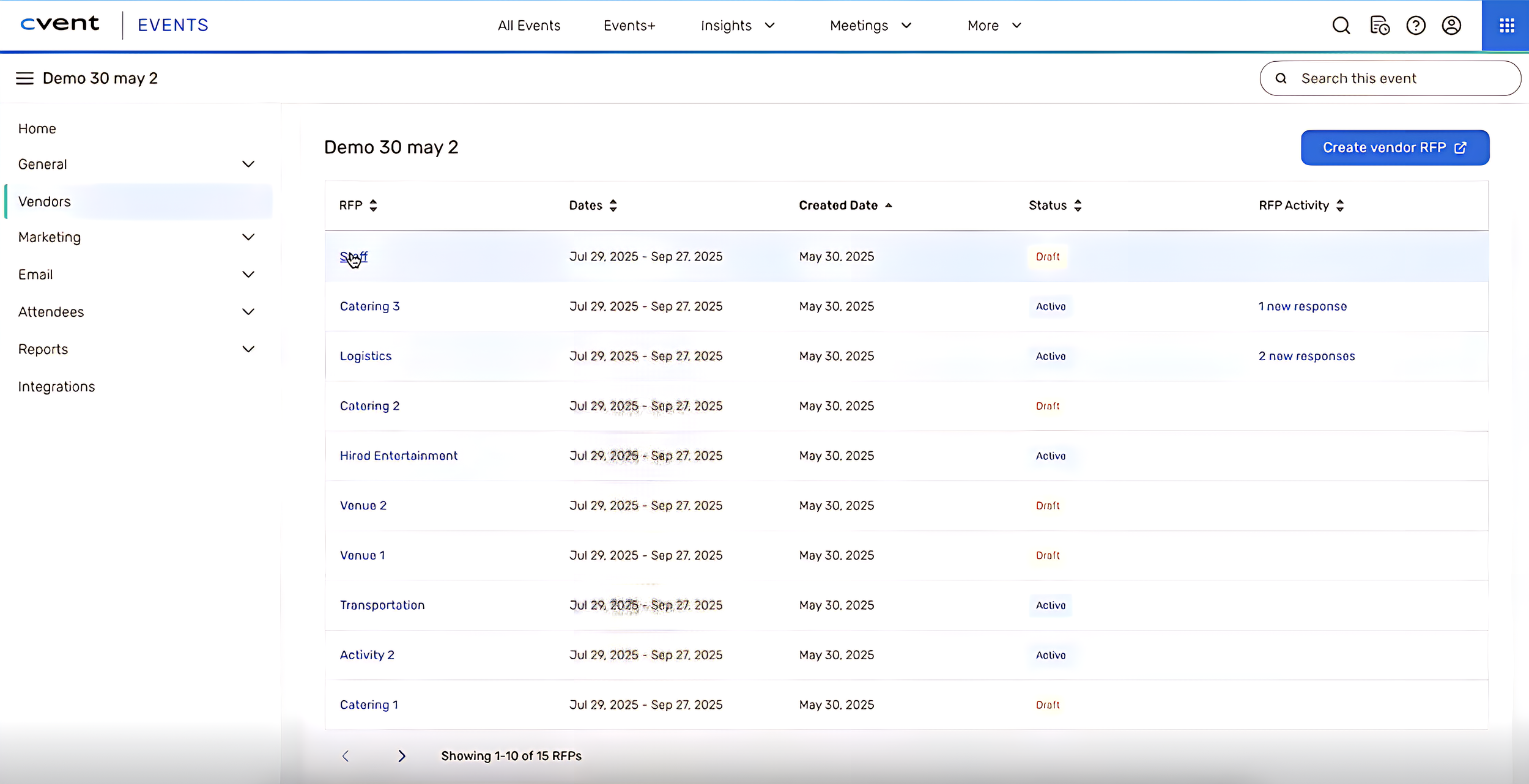Open the user profile account icon
1529x784 pixels.
[1451, 26]
